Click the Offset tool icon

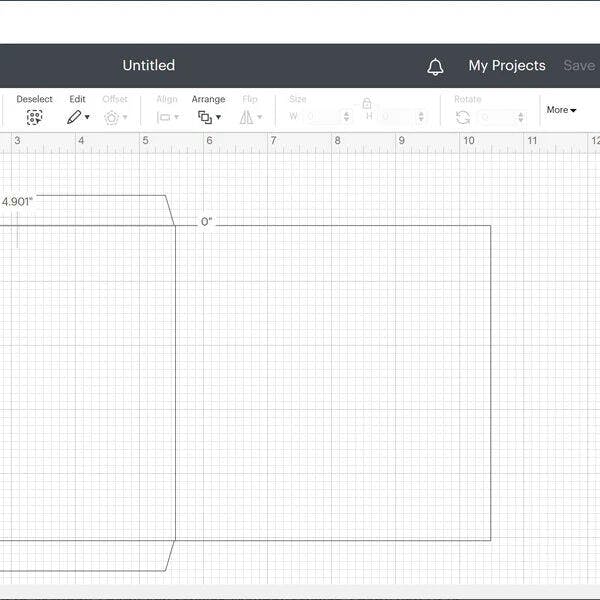point(111,117)
